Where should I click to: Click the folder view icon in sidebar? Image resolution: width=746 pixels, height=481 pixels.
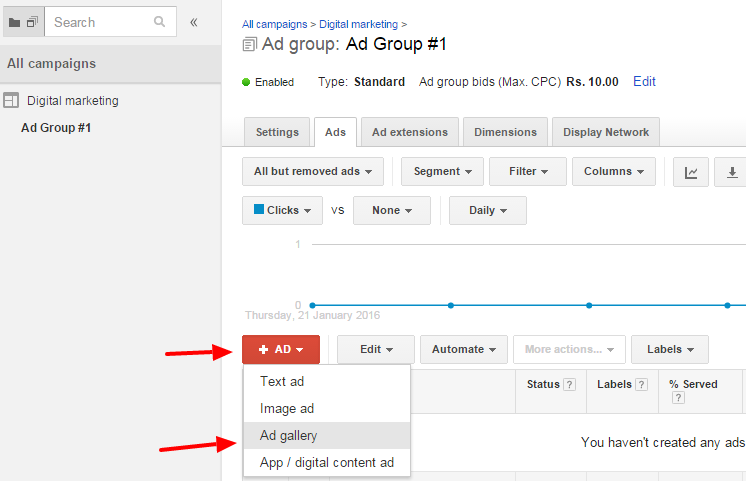14,22
